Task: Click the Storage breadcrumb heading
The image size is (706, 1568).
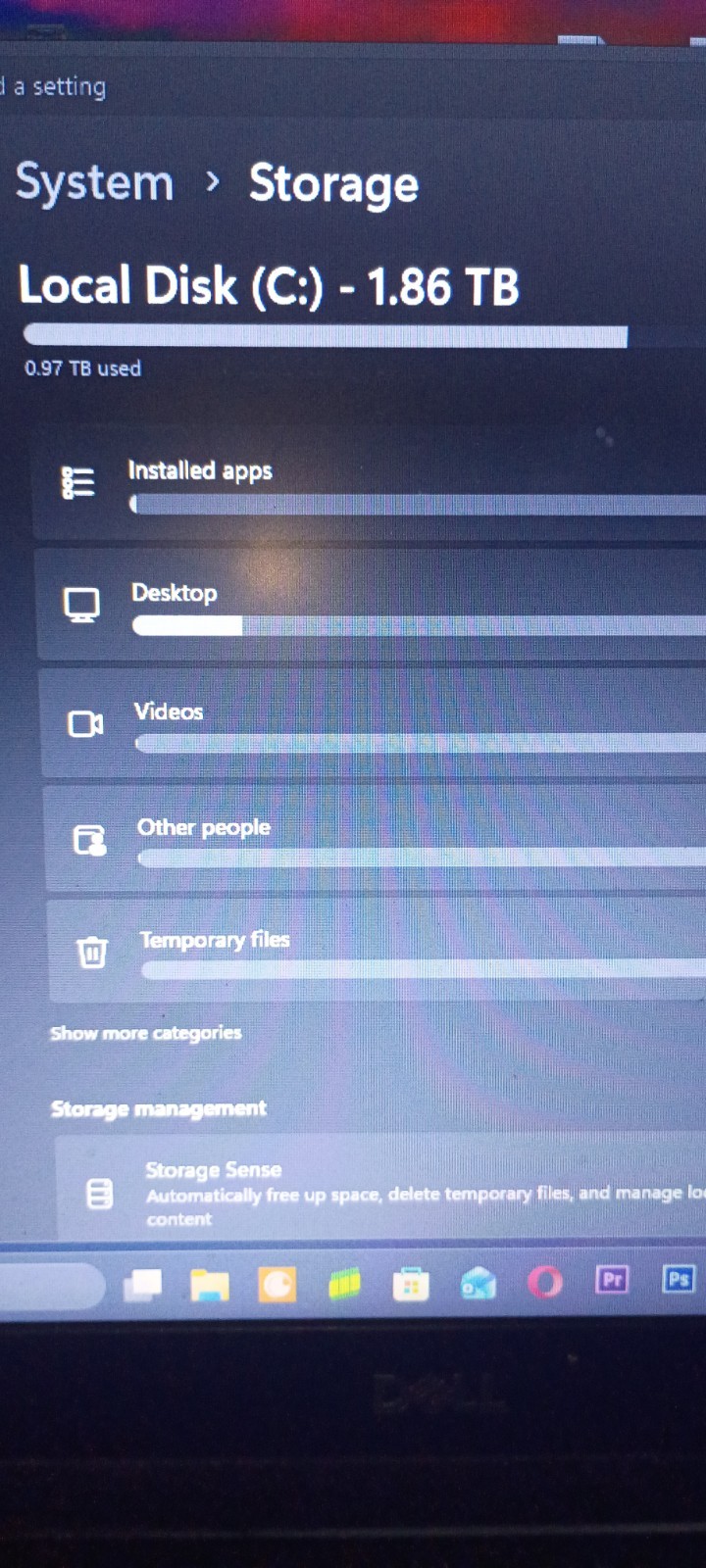Action: 333,184
